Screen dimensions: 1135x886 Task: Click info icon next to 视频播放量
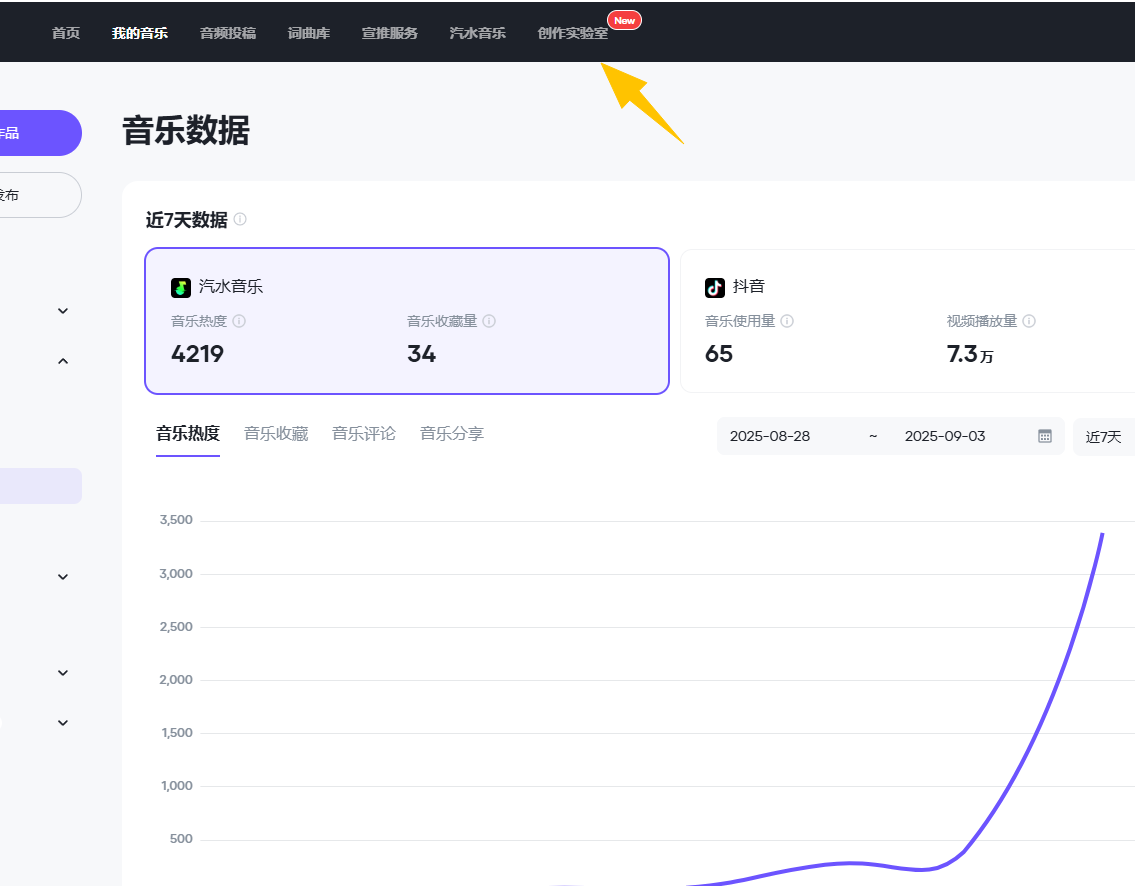tap(1029, 322)
